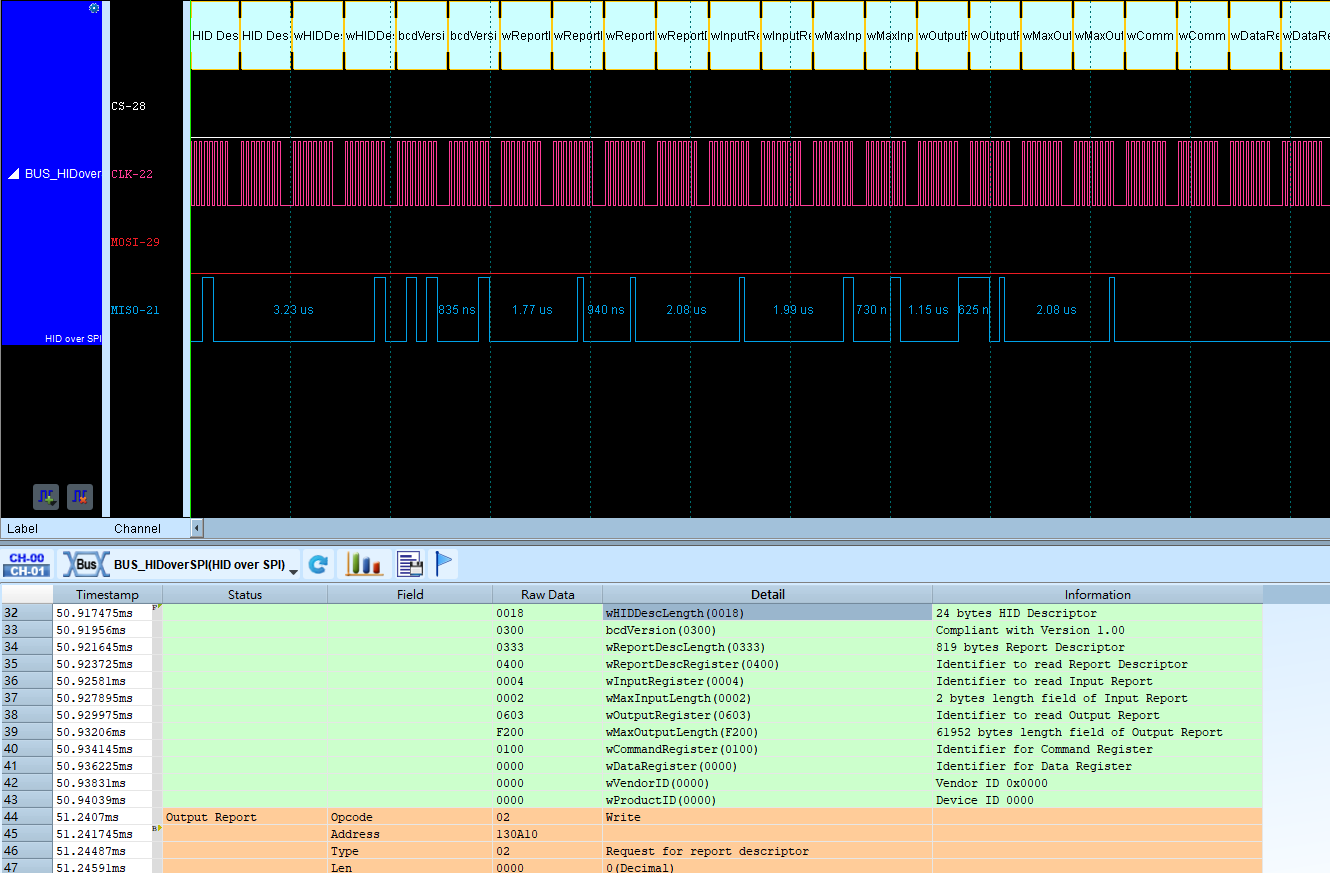Click the Timestamp column header

(x=107, y=594)
